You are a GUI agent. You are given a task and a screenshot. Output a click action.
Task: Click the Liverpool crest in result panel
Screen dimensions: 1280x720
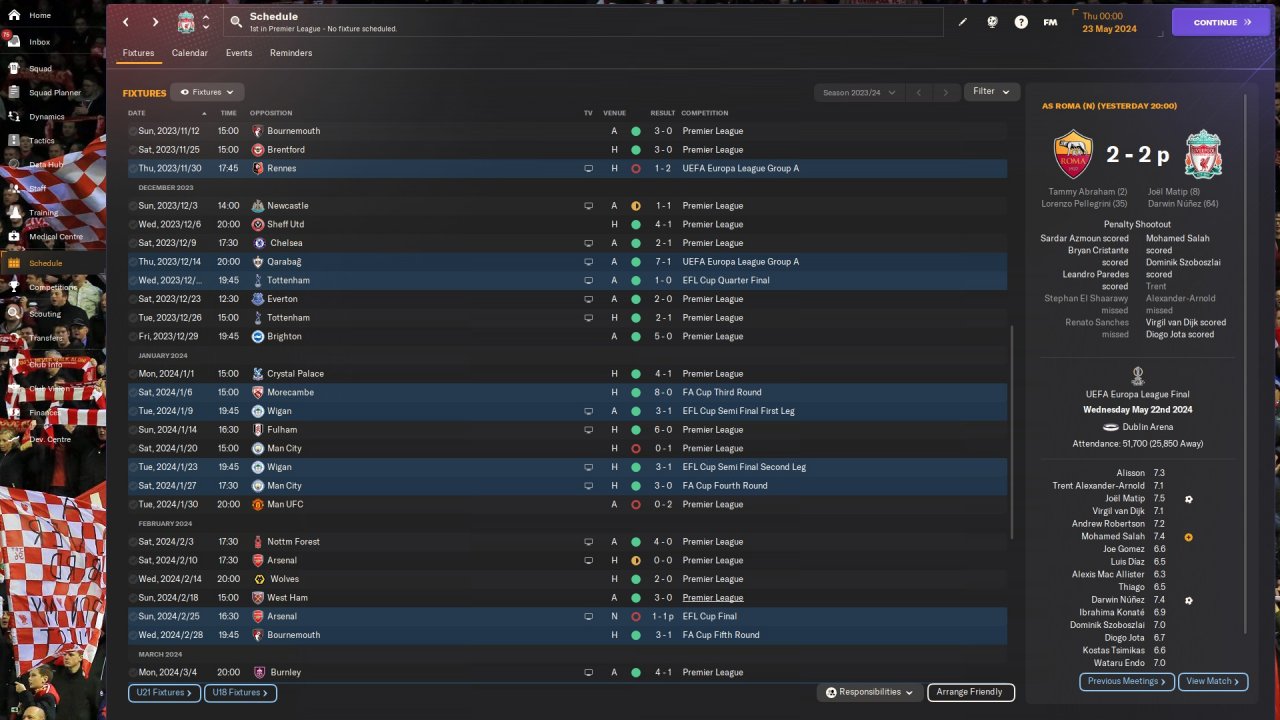1204,154
